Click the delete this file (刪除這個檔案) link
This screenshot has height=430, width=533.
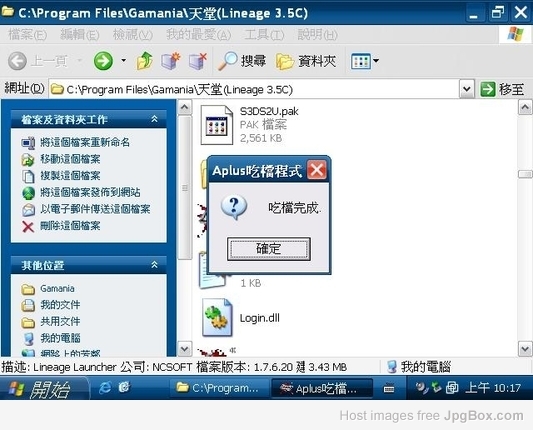pyautogui.click(x=70, y=225)
